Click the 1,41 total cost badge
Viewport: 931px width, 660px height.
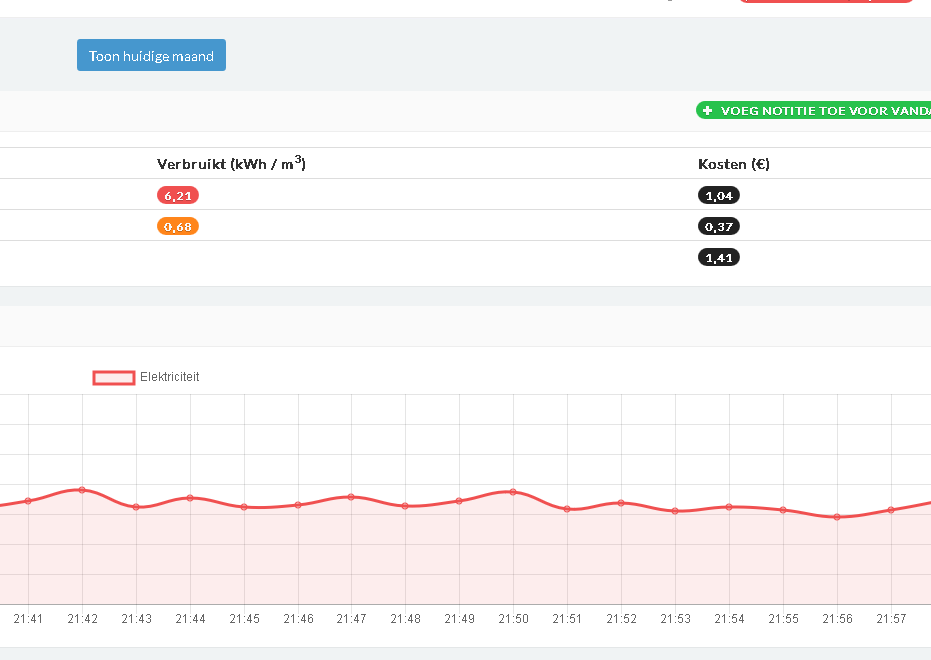(x=718, y=257)
